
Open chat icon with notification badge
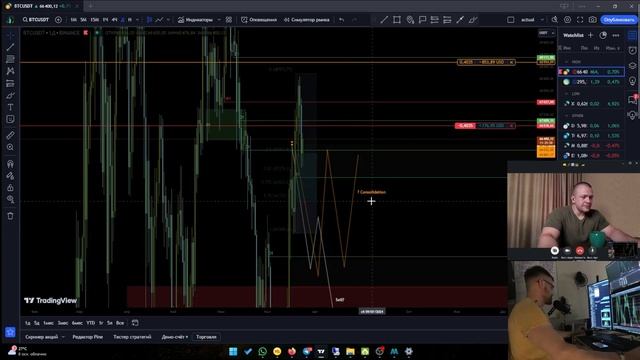tap(632, 99)
